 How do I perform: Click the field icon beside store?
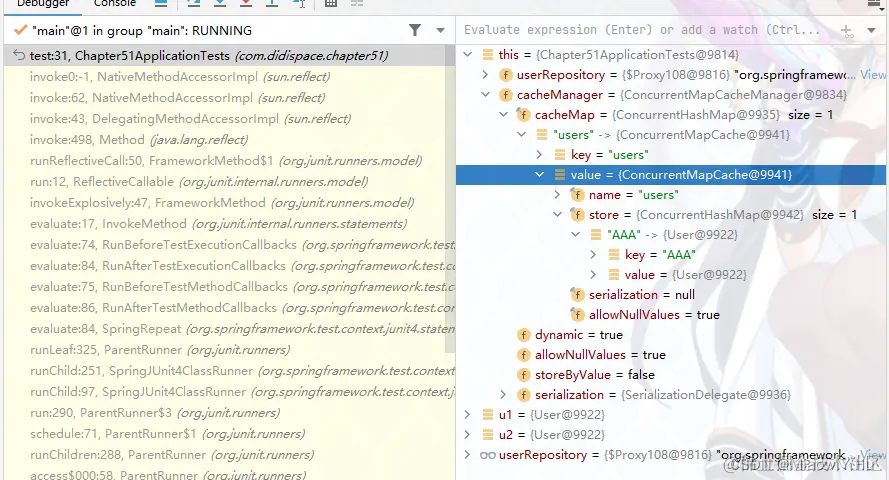point(577,215)
